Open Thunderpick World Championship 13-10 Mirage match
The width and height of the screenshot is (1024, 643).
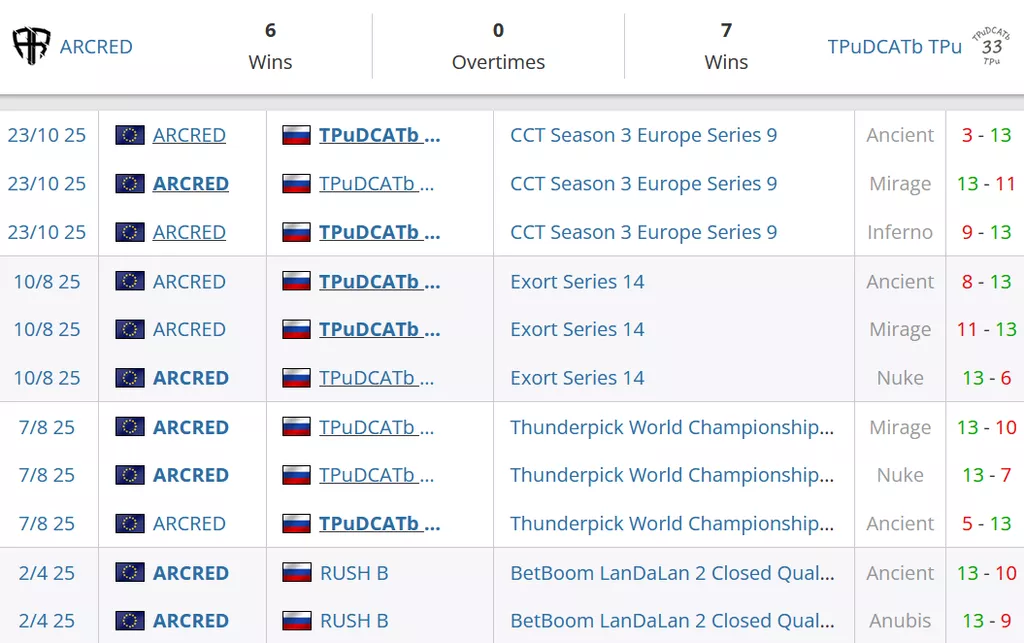click(671, 427)
